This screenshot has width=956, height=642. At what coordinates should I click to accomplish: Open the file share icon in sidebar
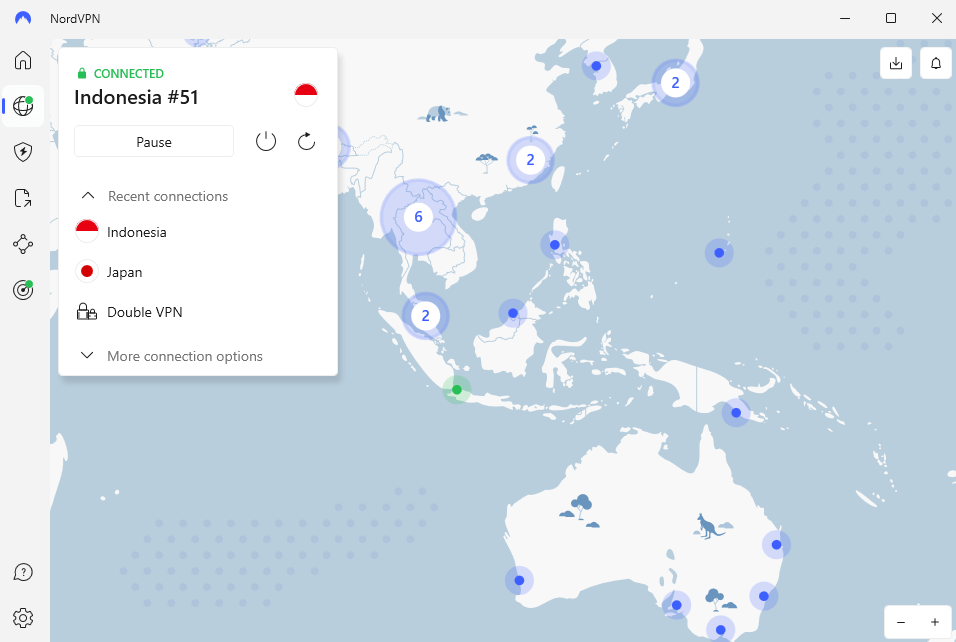point(23,198)
